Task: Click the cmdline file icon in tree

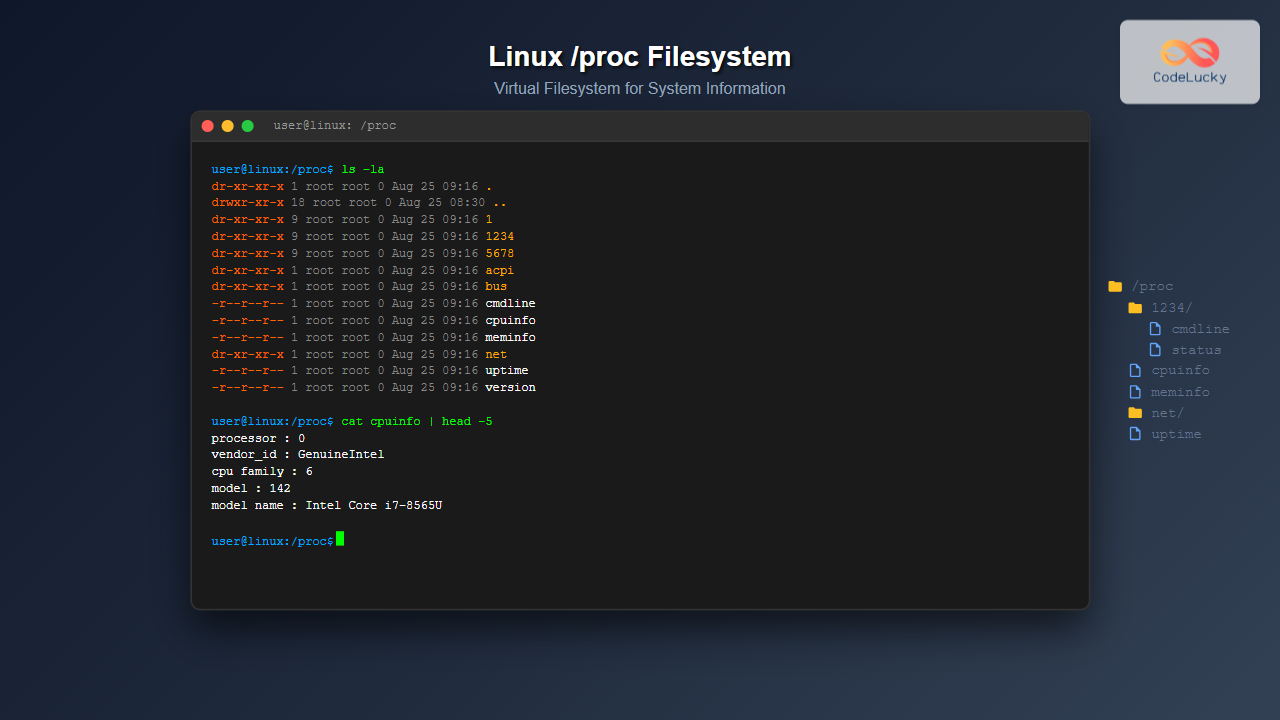Action: [1155, 329]
